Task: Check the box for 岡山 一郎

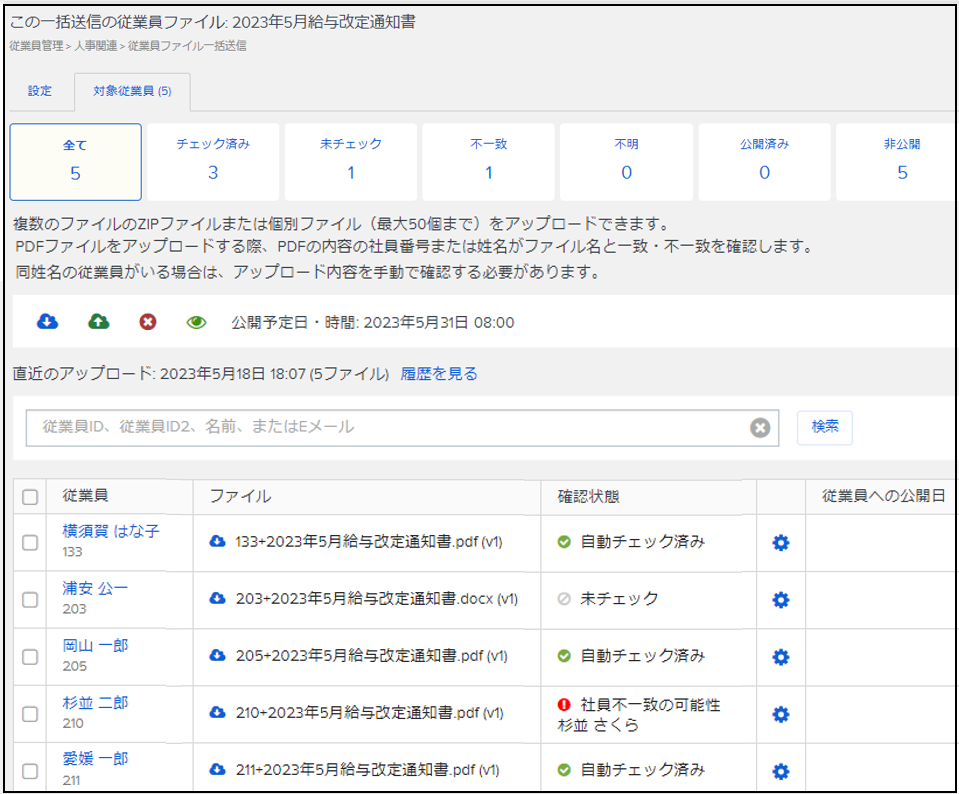Action: pyautogui.click(x=30, y=657)
